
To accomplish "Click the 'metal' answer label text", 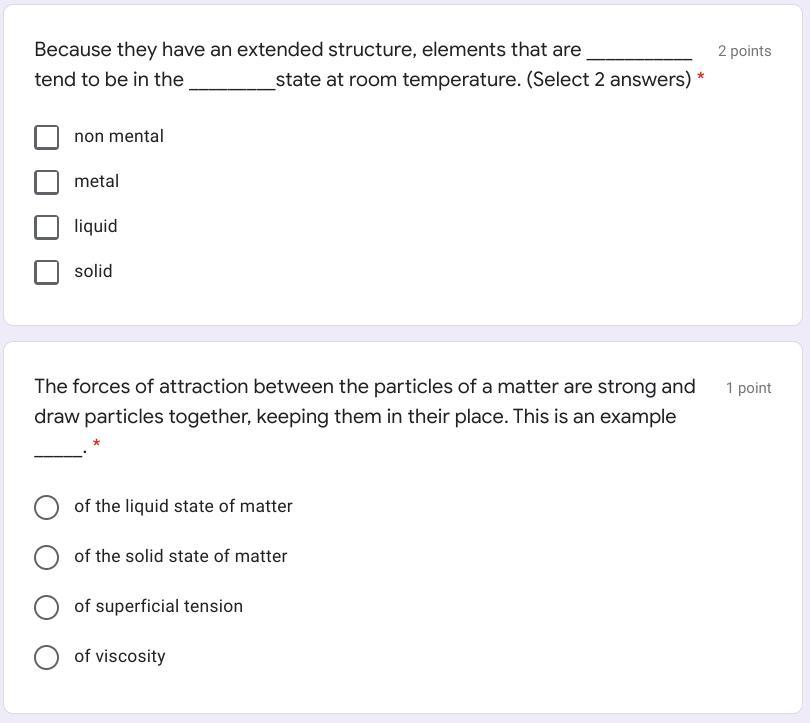I will (96, 181).
